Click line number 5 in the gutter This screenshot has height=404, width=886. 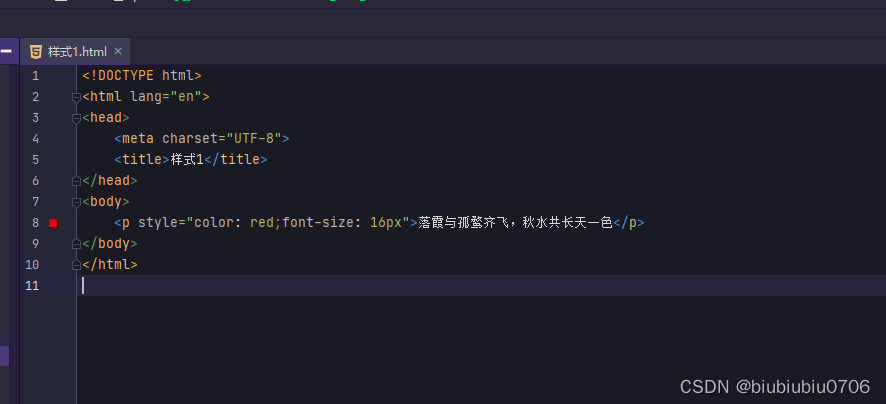tap(35, 160)
